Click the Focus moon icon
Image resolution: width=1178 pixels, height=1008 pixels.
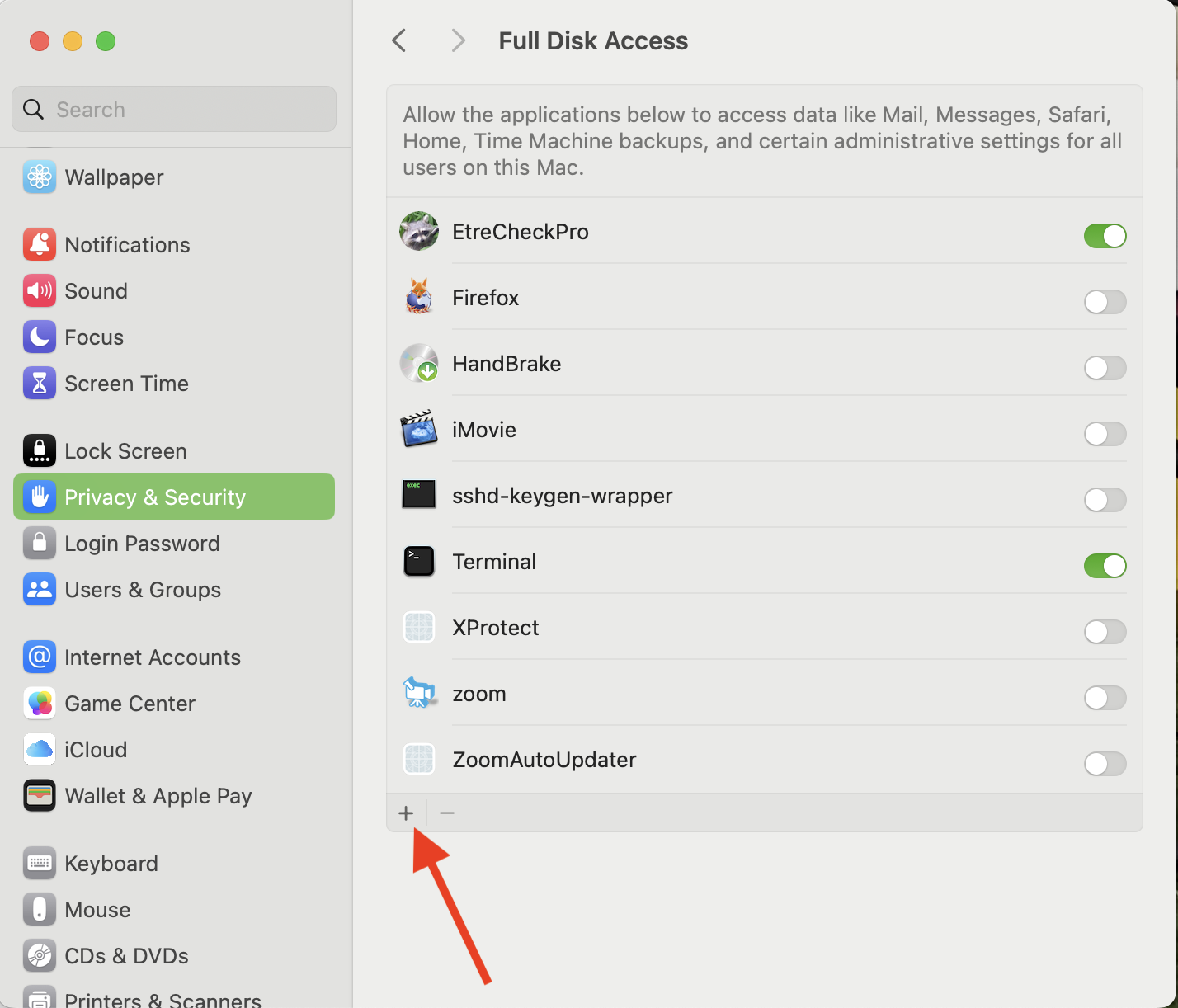click(40, 337)
